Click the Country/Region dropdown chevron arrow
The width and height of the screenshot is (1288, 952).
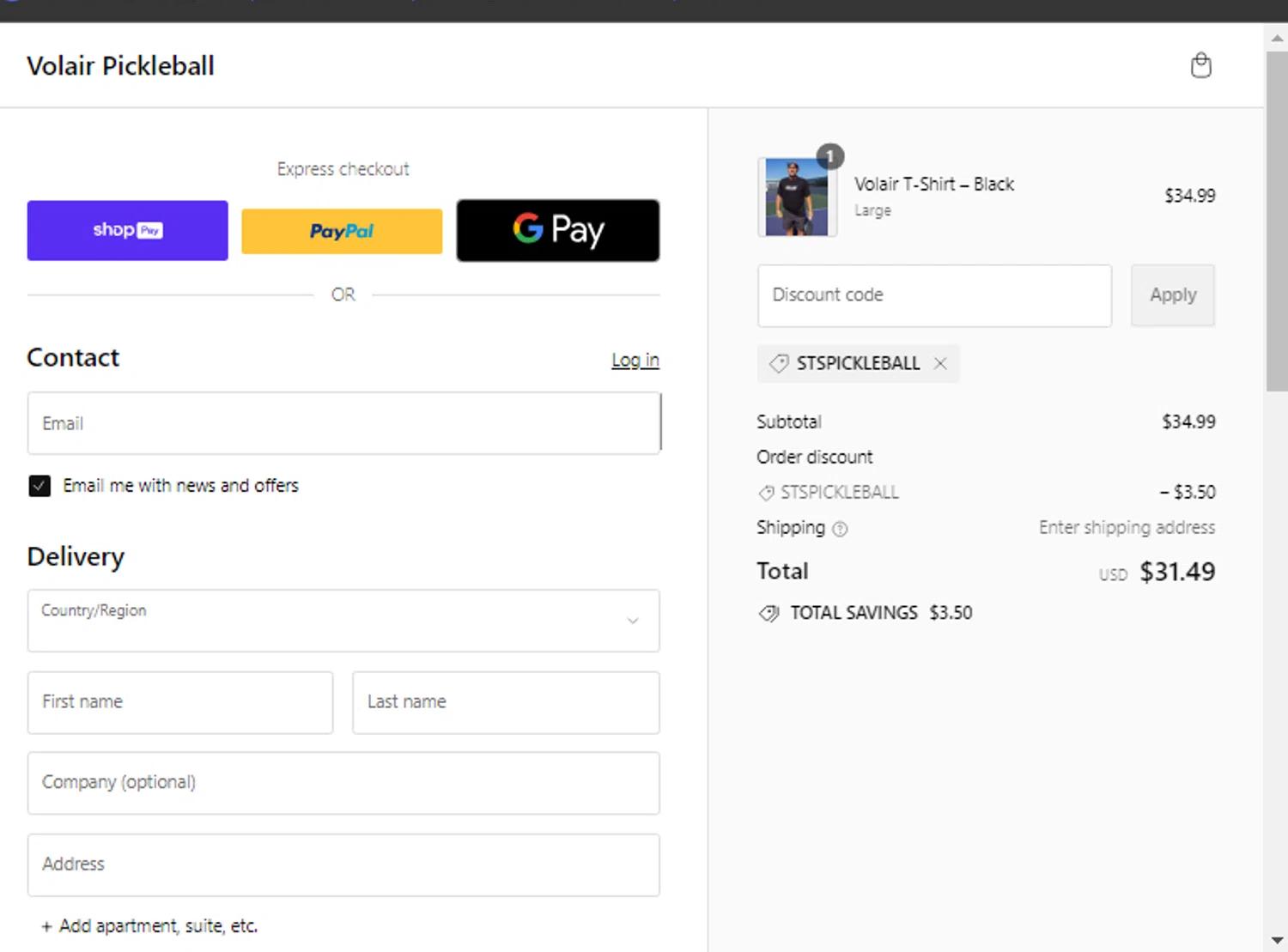633,621
